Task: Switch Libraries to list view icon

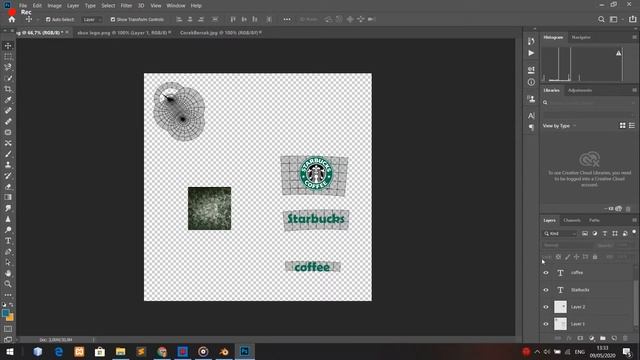Action: click(632, 126)
